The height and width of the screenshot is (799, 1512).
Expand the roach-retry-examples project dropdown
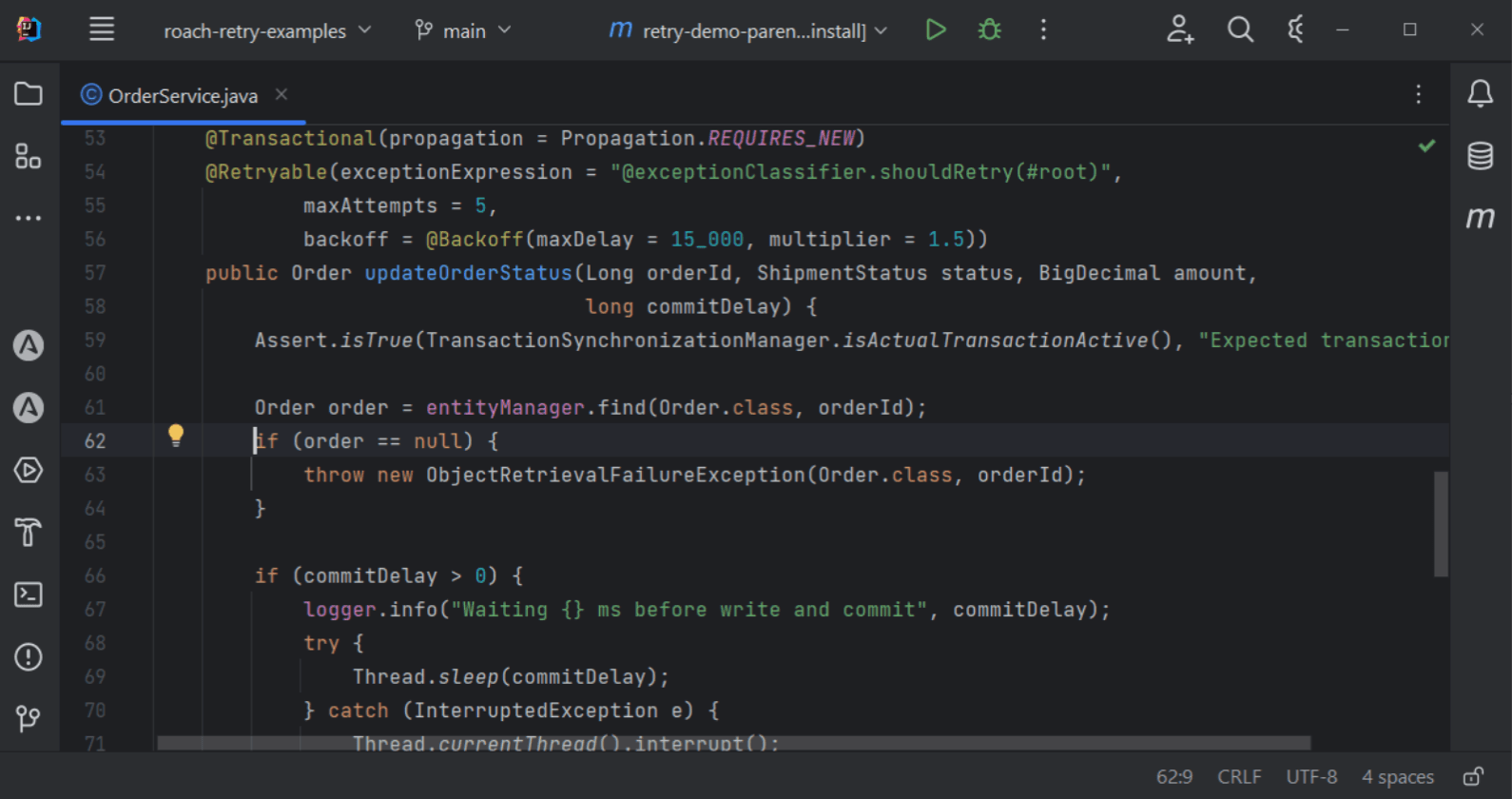267,31
